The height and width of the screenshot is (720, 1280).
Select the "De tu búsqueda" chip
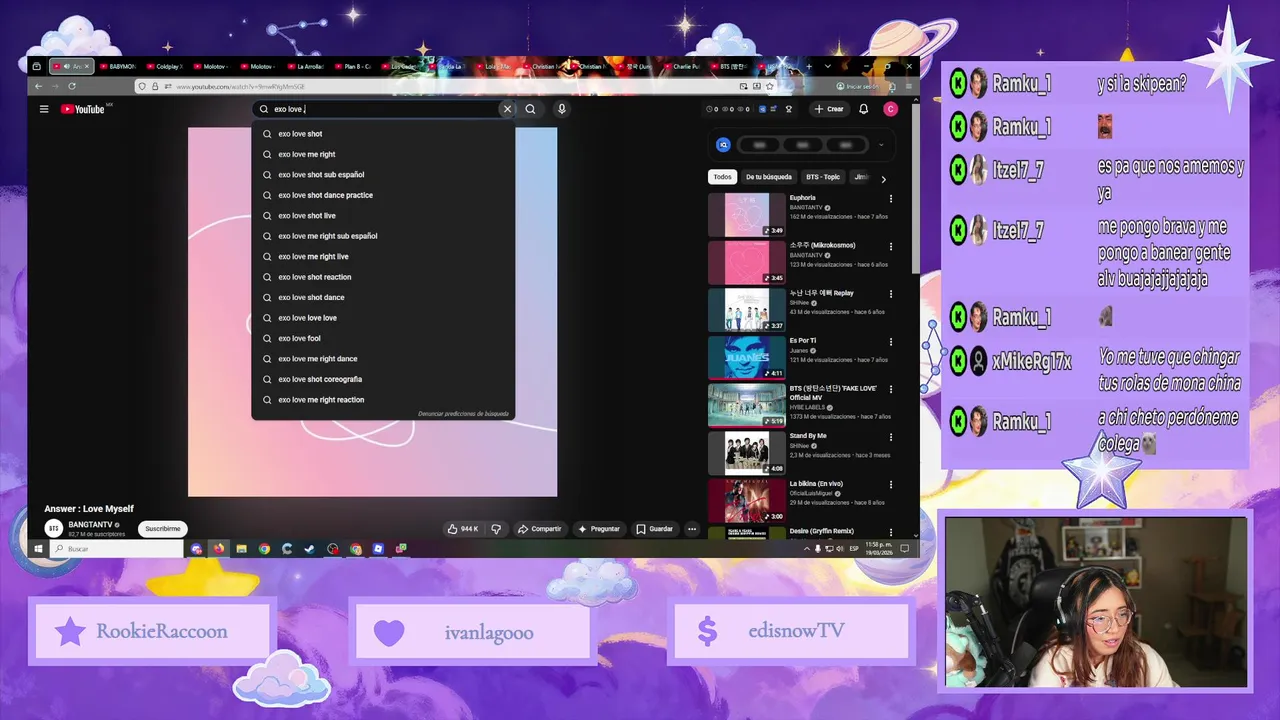point(769,177)
